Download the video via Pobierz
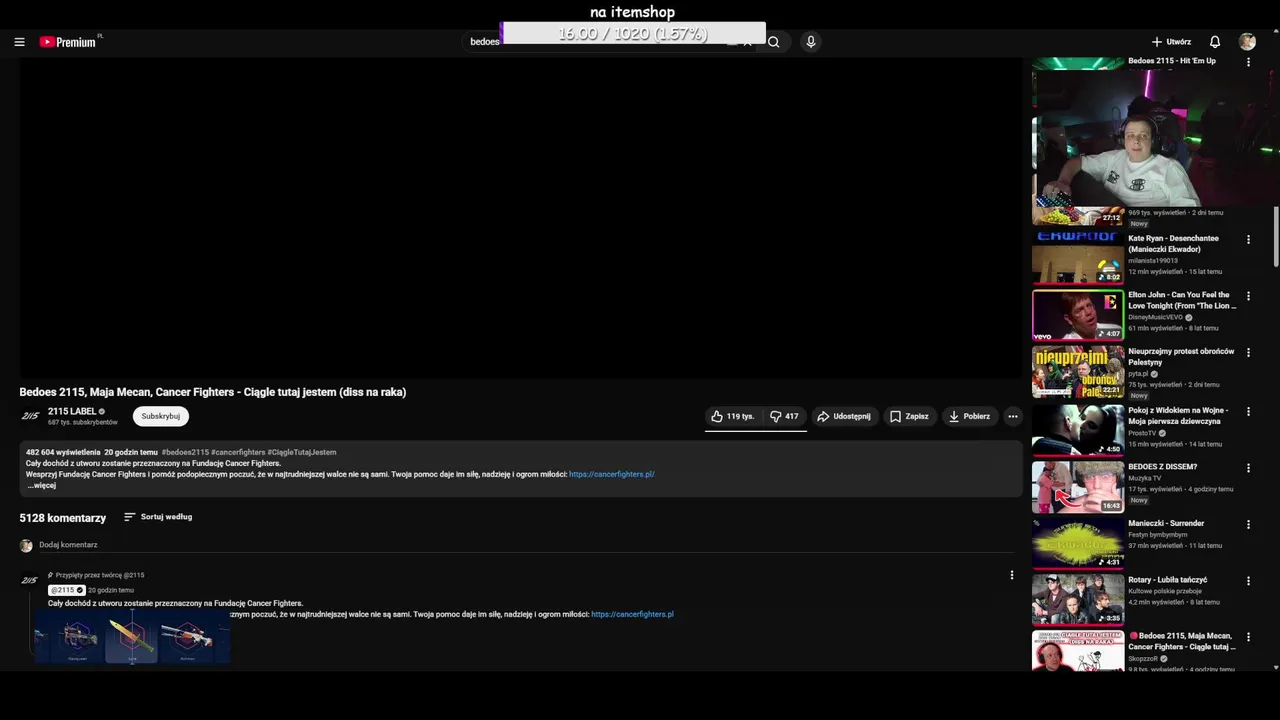The width and height of the screenshot is (1280, 720). [969, 416]
